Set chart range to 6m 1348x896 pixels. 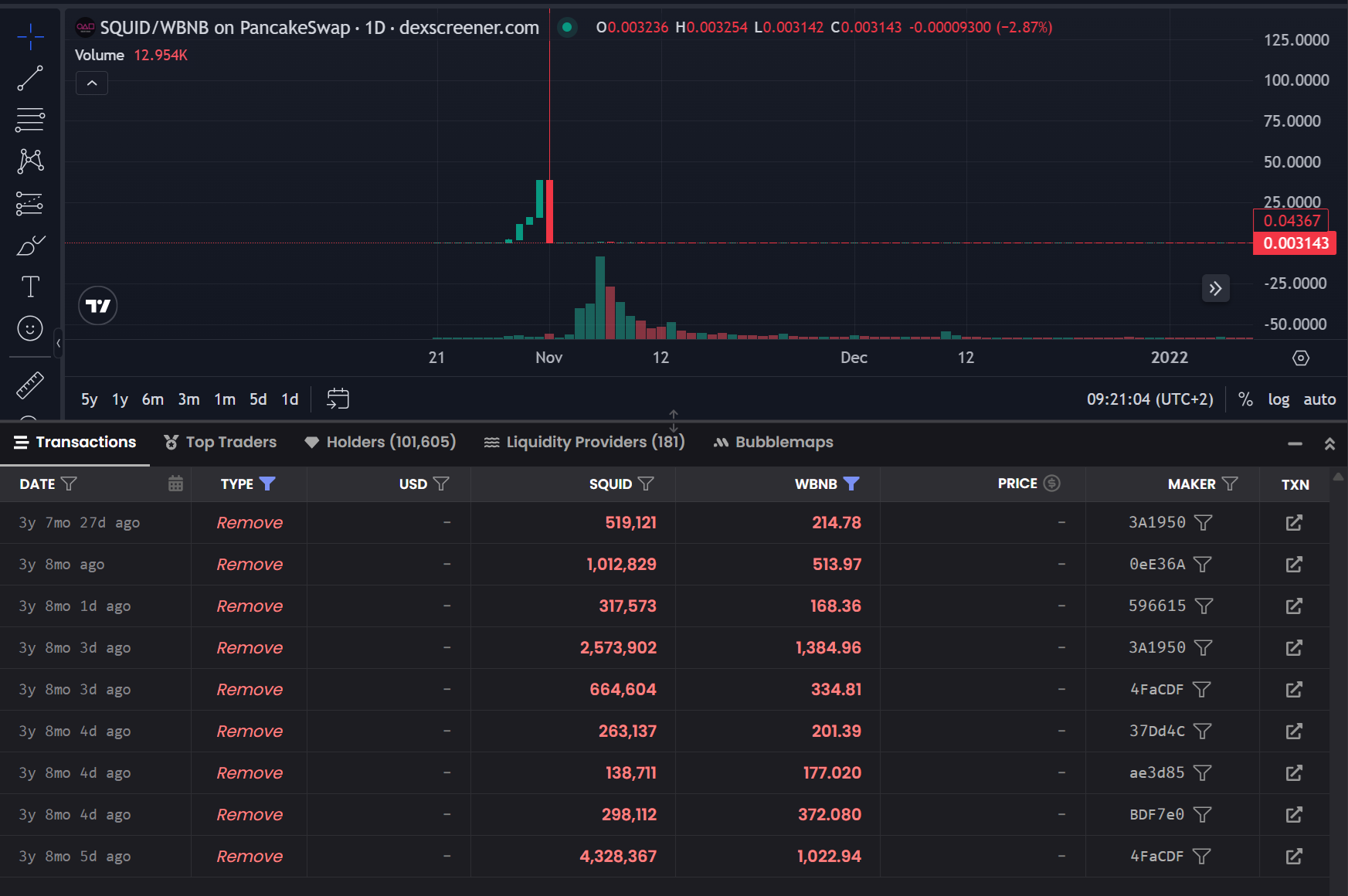pyautogui.click(x=152, y=399)
